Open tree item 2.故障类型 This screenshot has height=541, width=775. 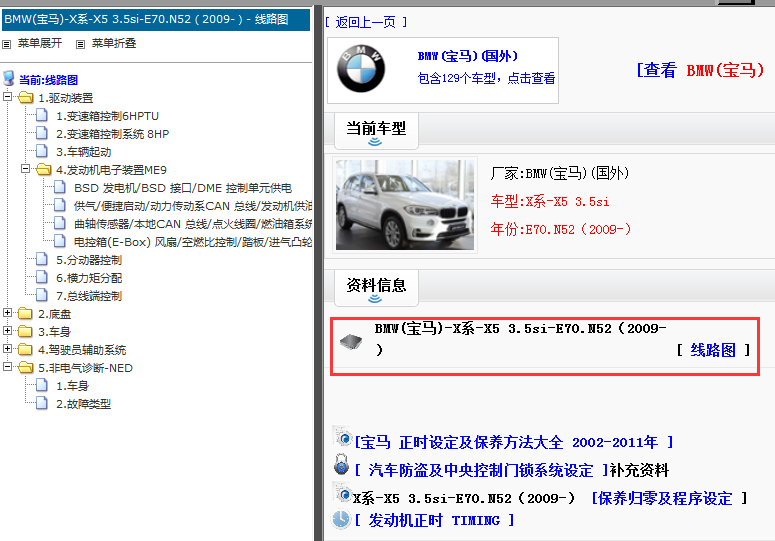[x=84, y=404]
